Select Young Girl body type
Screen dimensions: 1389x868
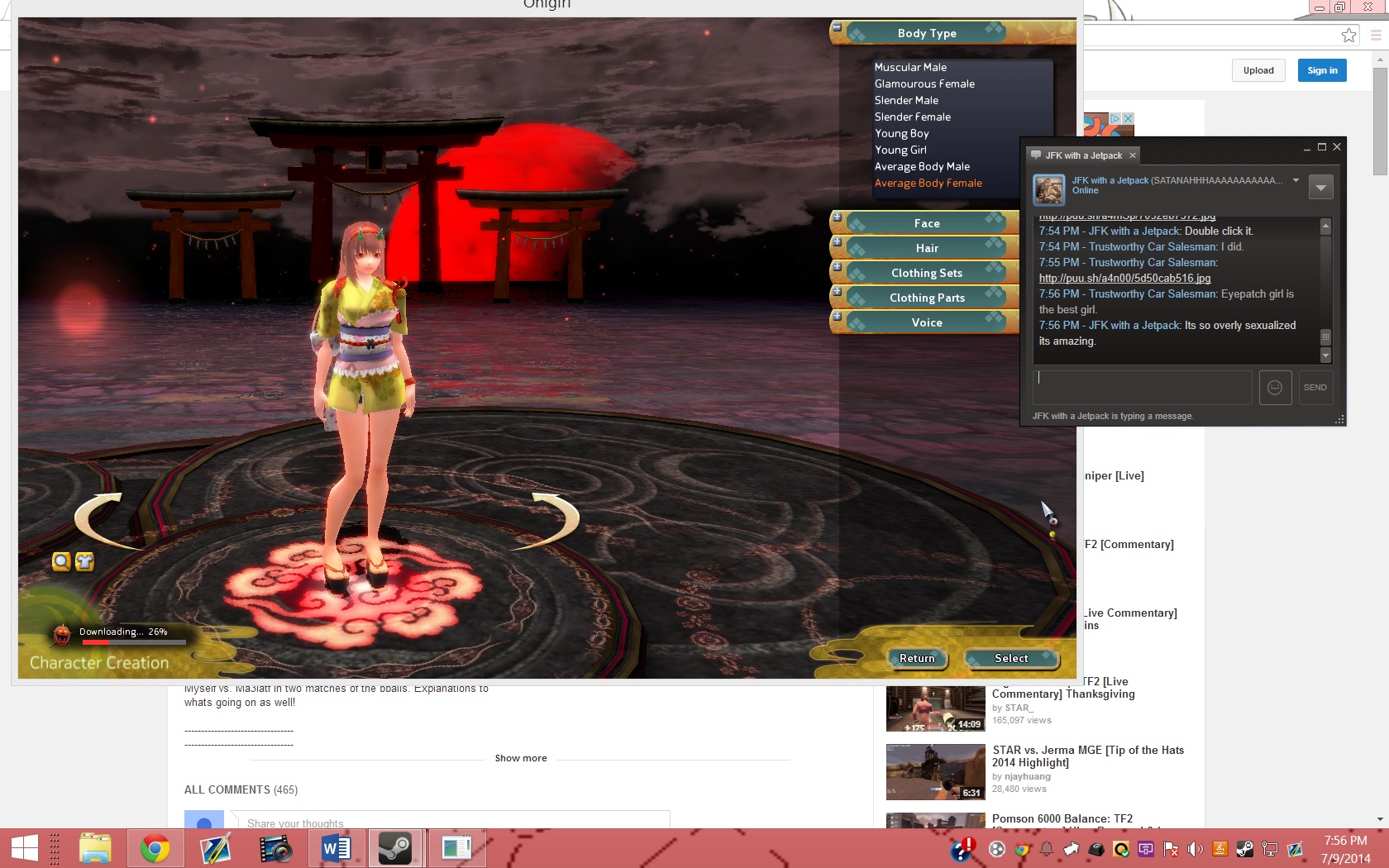tap(900, 150)
